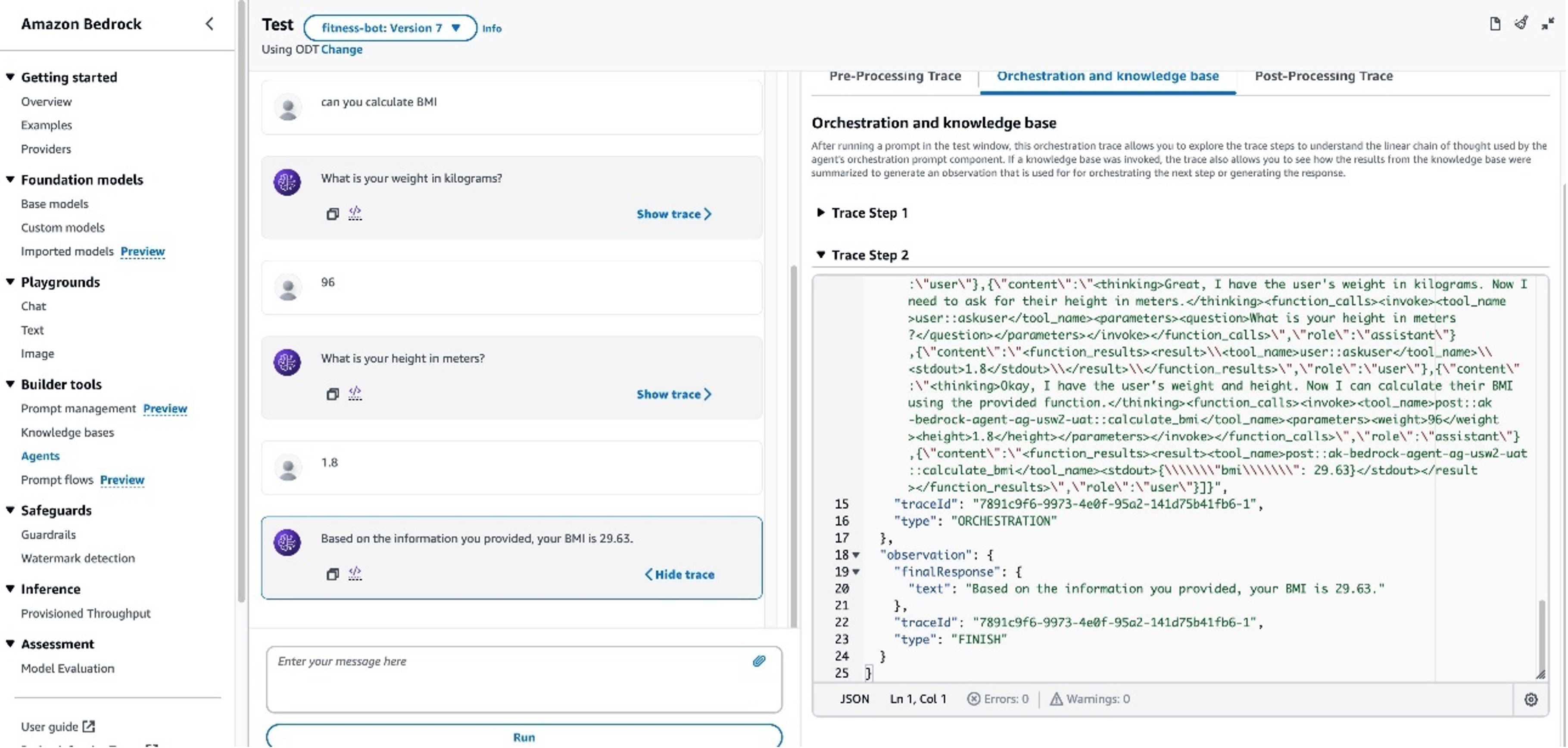1568x748 pixels.
Task: Focus the 'Enter your message here' field
Action: coord(524,680)
